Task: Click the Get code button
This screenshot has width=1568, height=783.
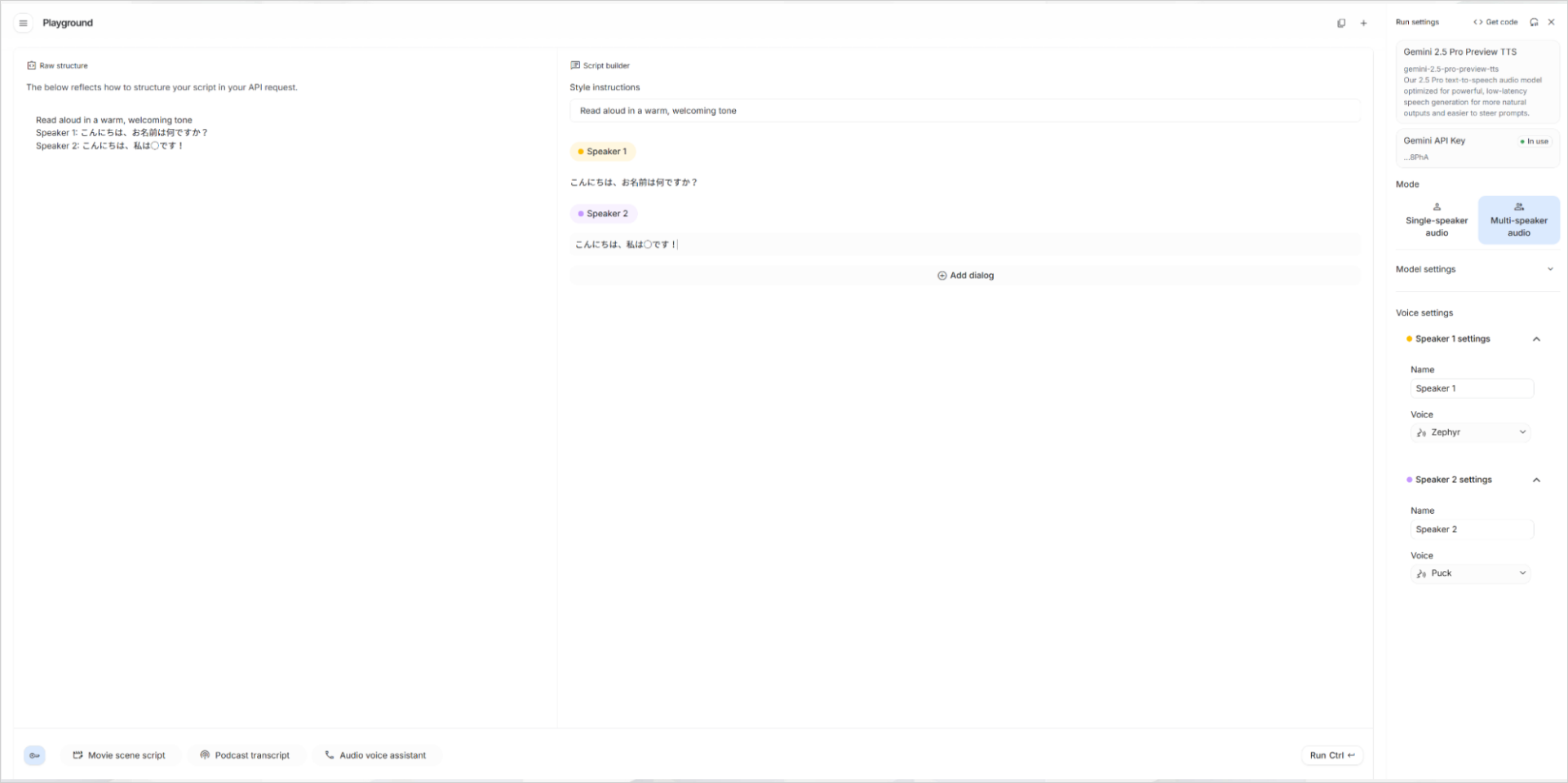Action: tap(1495, 22)
